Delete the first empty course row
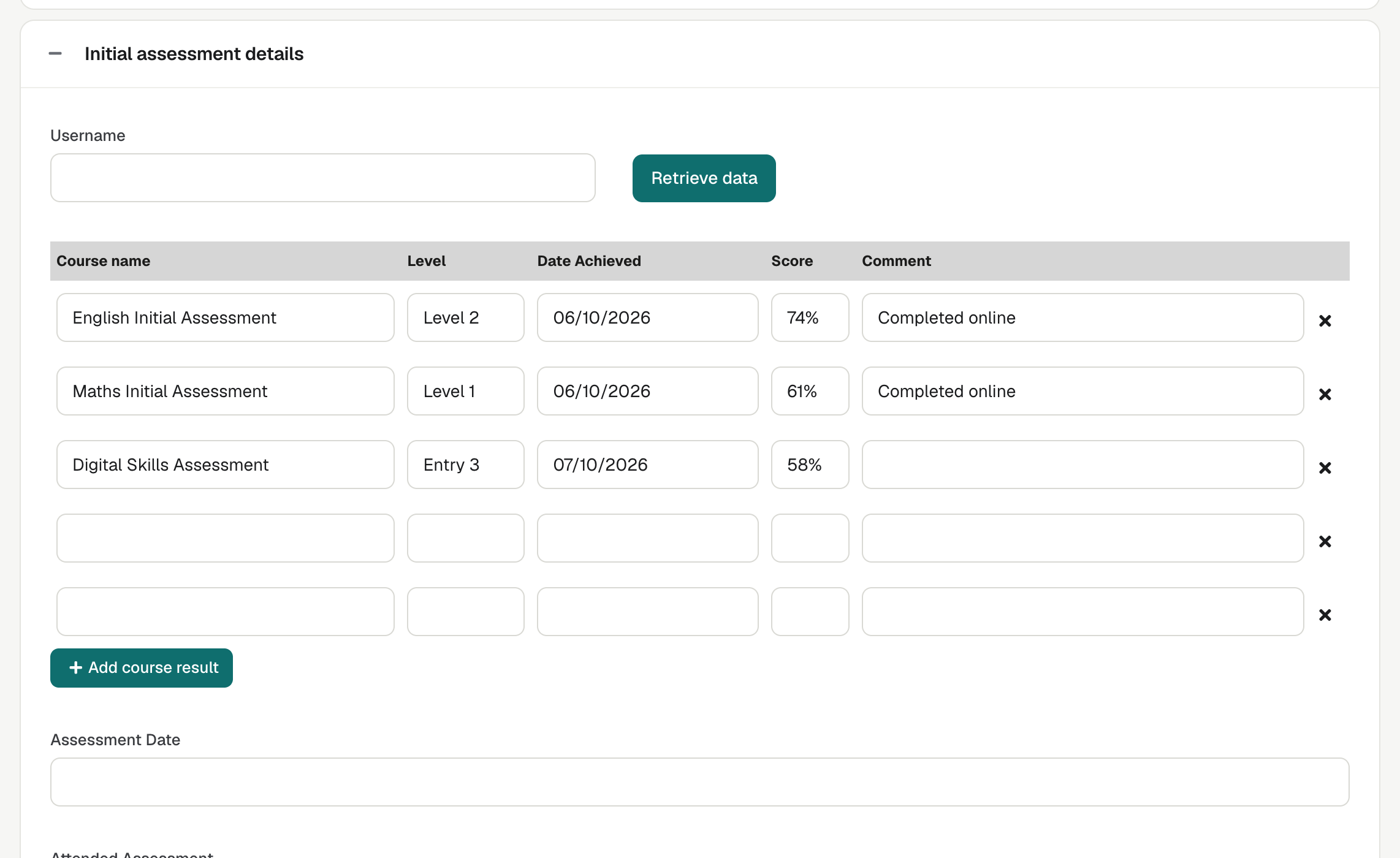Image resolution: width=1400 pixels, height=858 pixels. point(1325,541)
